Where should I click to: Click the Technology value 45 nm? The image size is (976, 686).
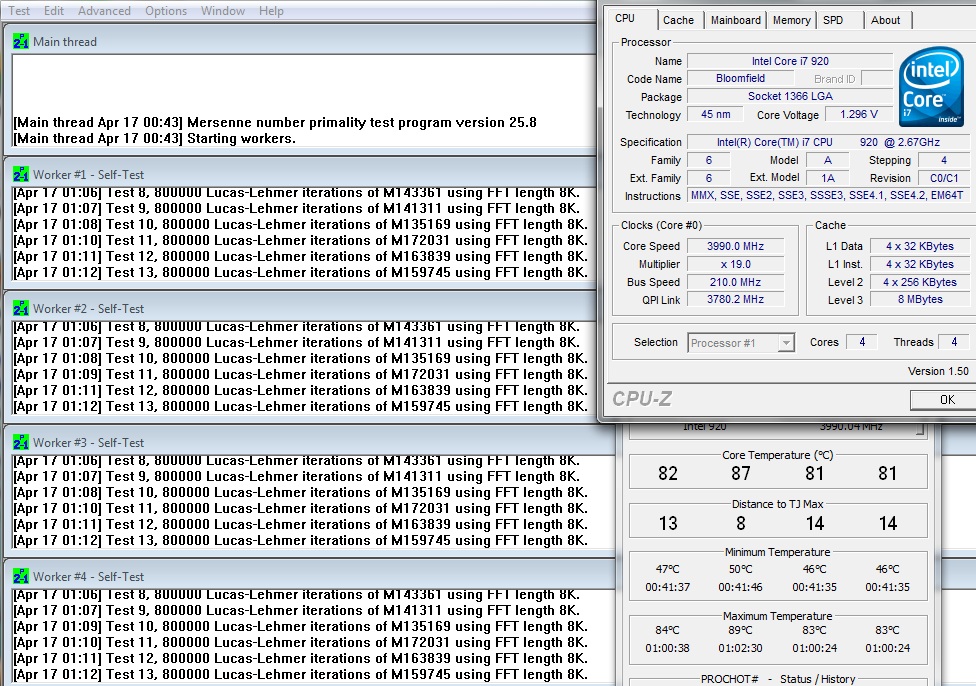[716, 115]
